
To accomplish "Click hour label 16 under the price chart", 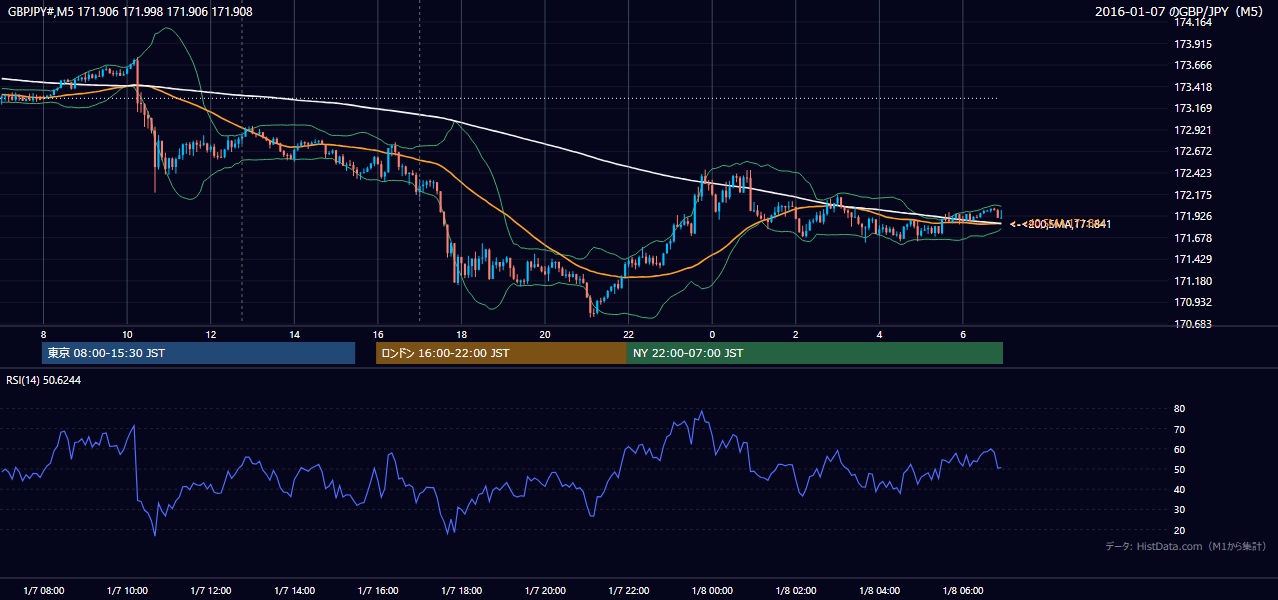I will (x=378, y=334).
